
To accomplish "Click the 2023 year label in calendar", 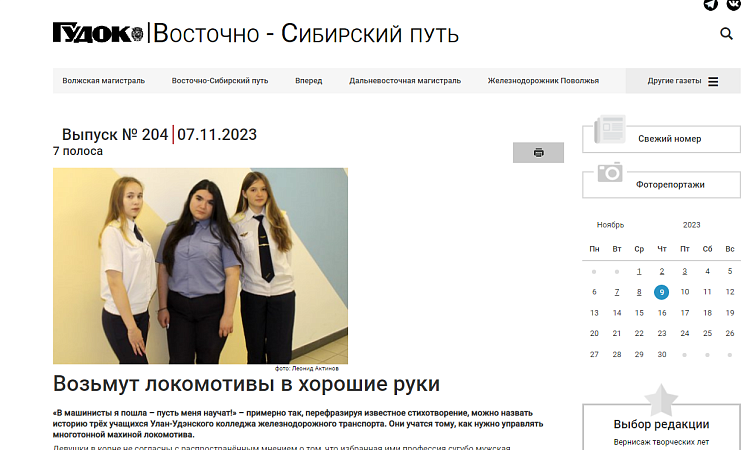I will (x=692, y=225).
